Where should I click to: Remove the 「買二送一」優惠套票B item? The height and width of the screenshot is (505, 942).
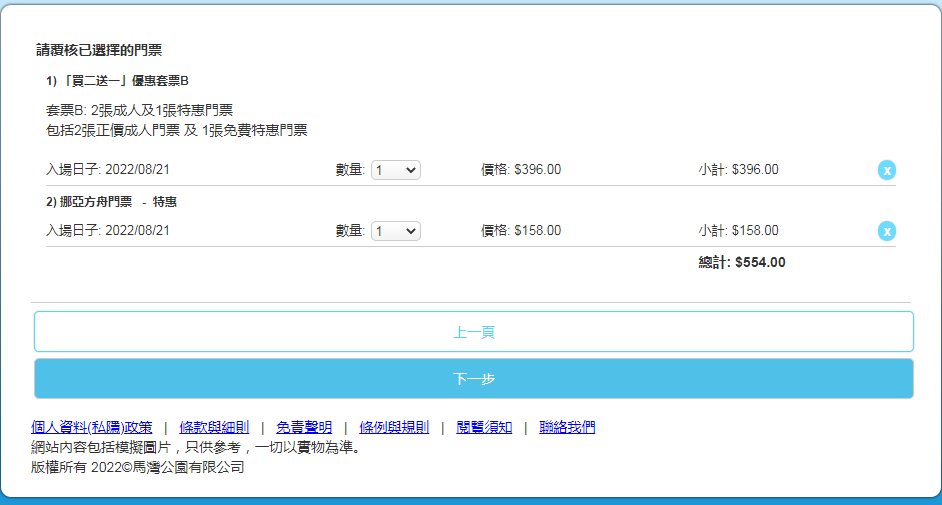887,170
